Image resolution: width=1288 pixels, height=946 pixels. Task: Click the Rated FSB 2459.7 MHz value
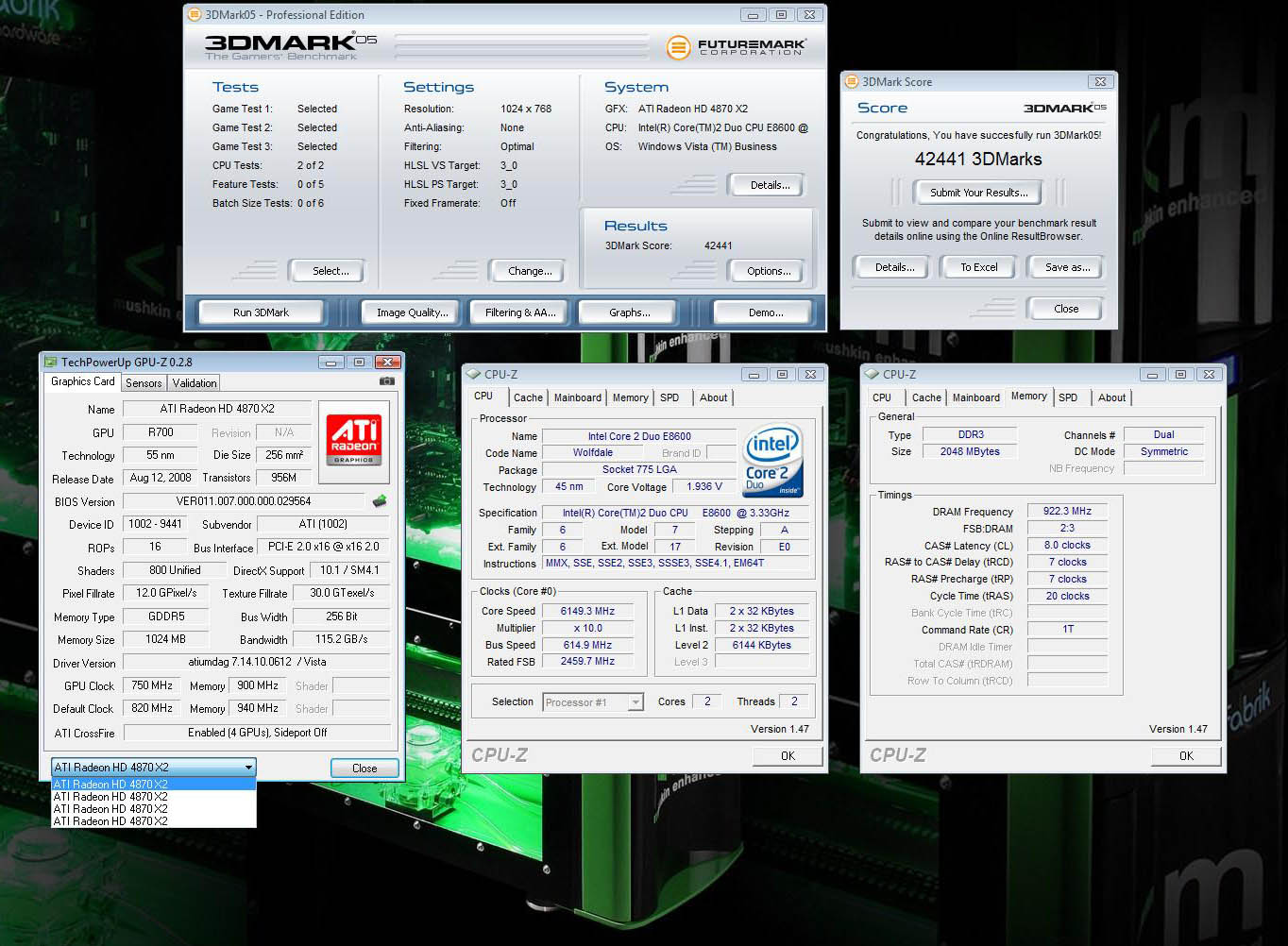586,662
